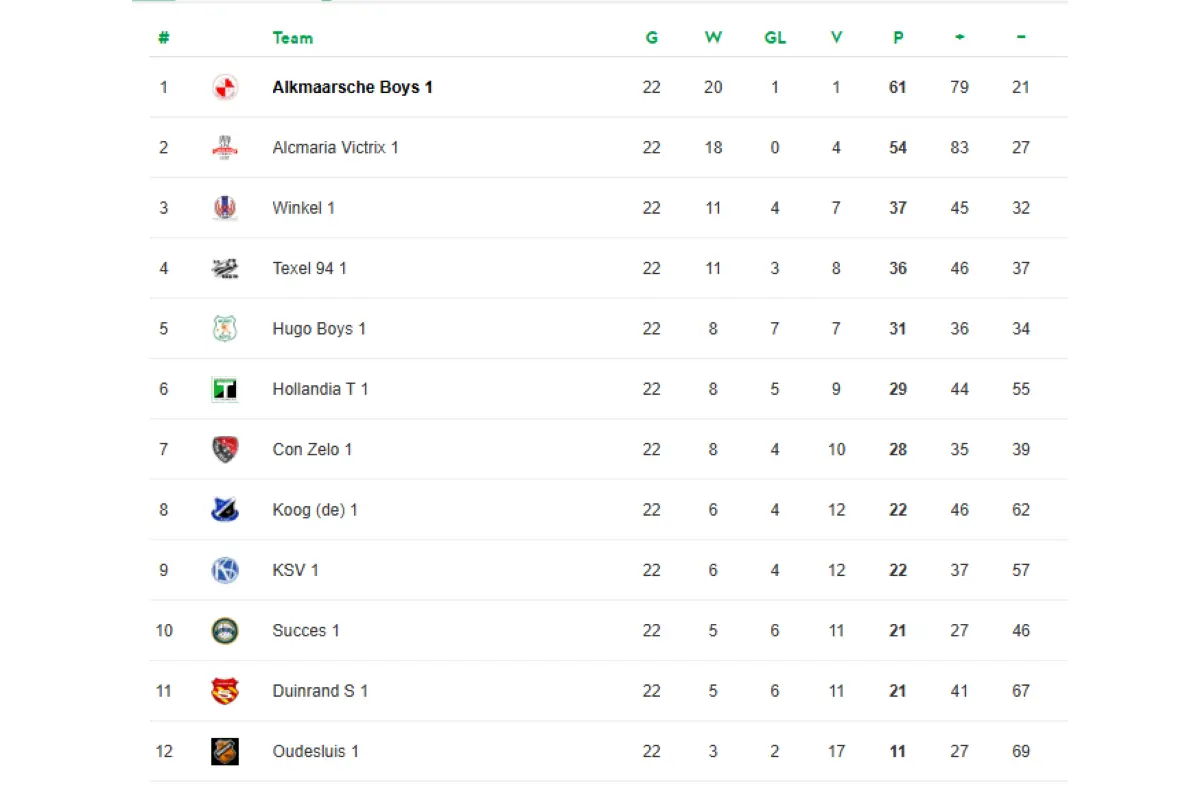Sort table by the Team column header

pos(293,37)
